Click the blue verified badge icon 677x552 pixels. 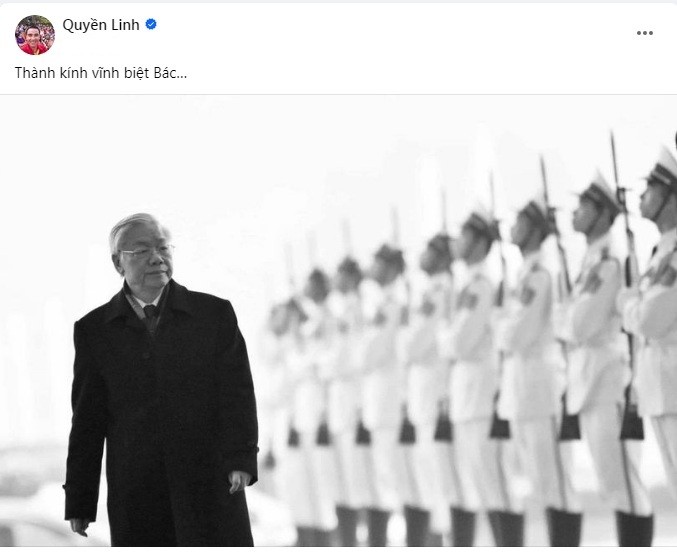151,25
